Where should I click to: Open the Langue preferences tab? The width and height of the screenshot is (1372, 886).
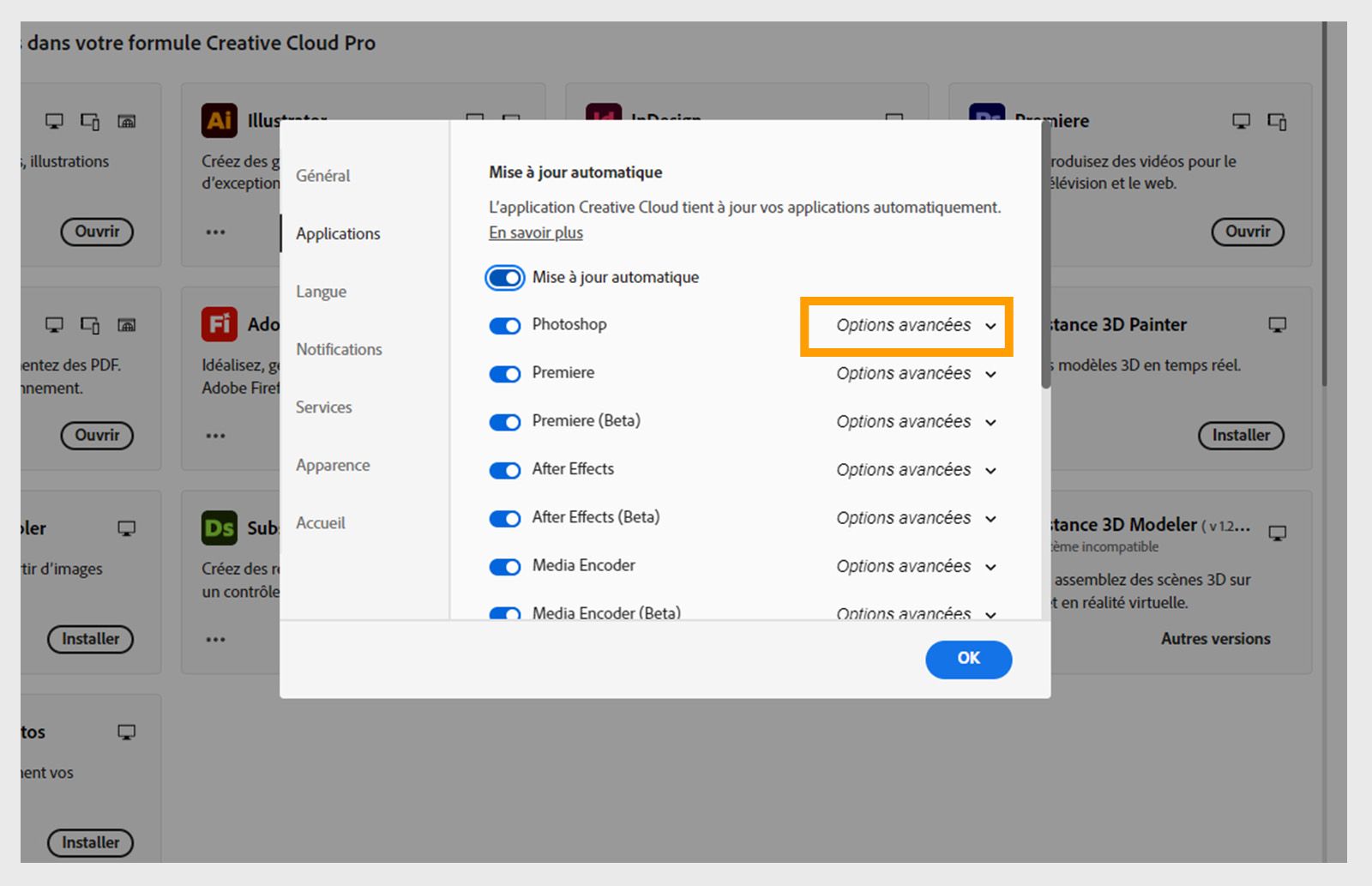[x=322, y=292]
